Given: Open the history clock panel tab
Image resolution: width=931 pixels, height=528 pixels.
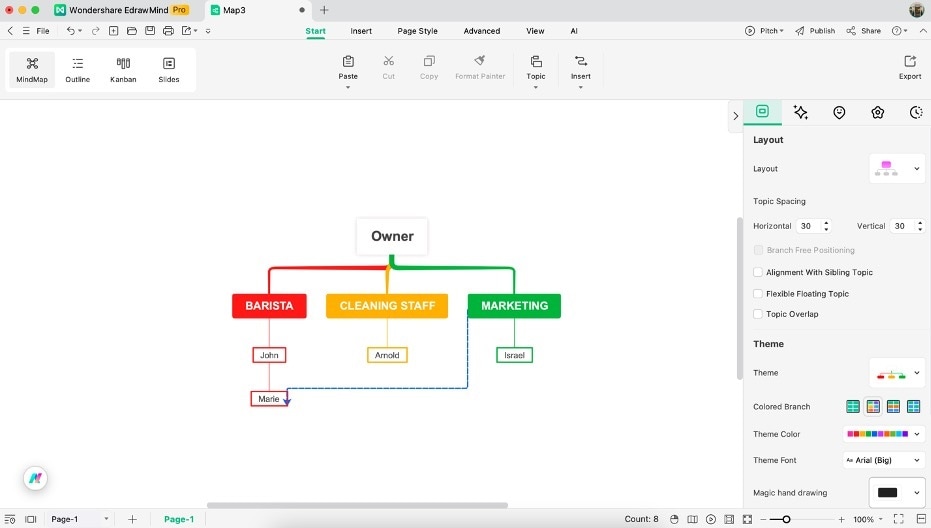Looking at the screenshot, I should coord(916,112).
